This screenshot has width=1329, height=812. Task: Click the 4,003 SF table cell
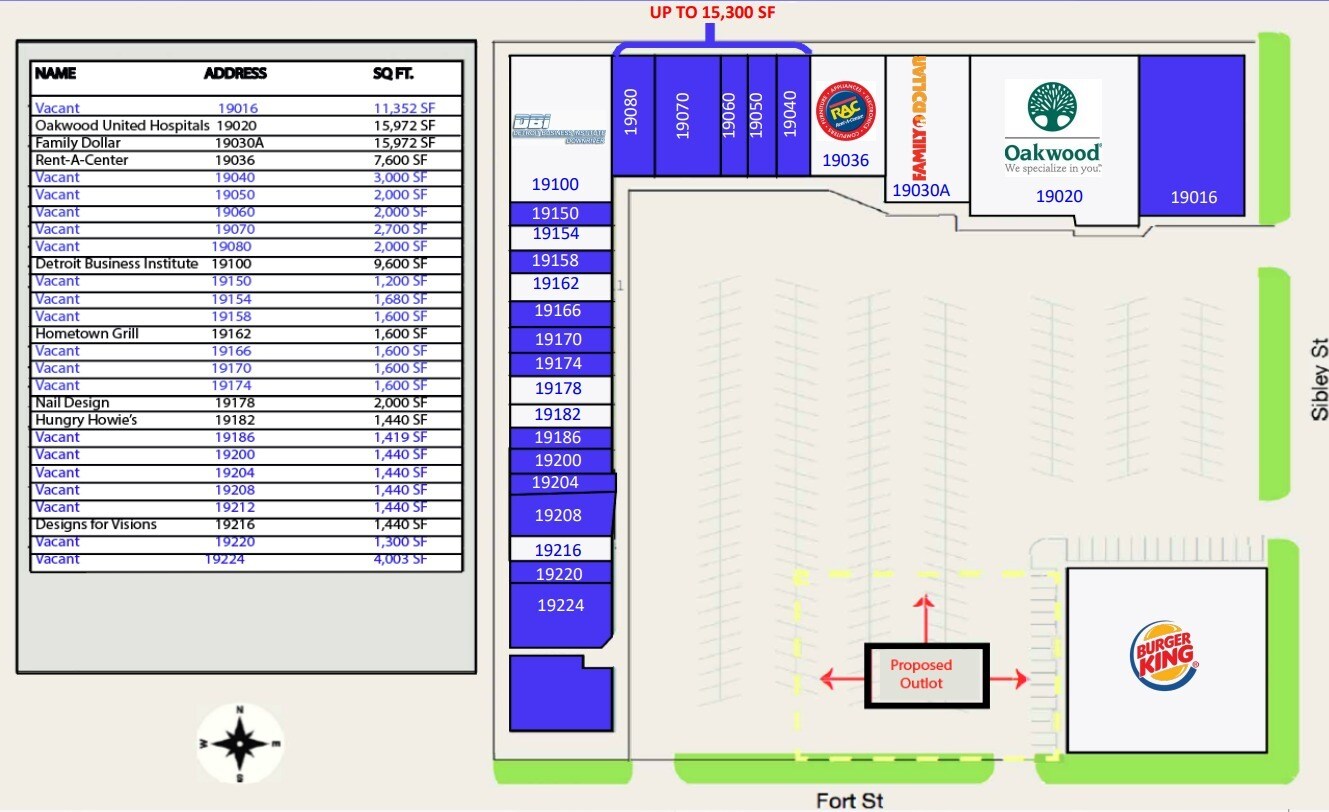point(400,559)
